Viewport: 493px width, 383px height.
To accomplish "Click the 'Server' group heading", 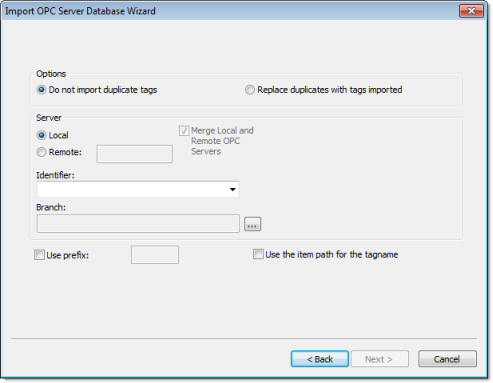I will (x=49, y=118).
